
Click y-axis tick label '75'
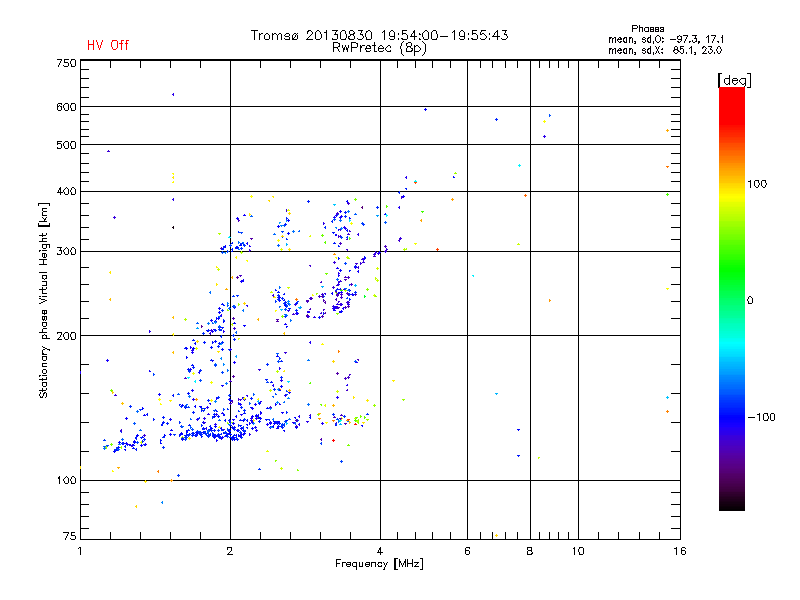[70, 536]
